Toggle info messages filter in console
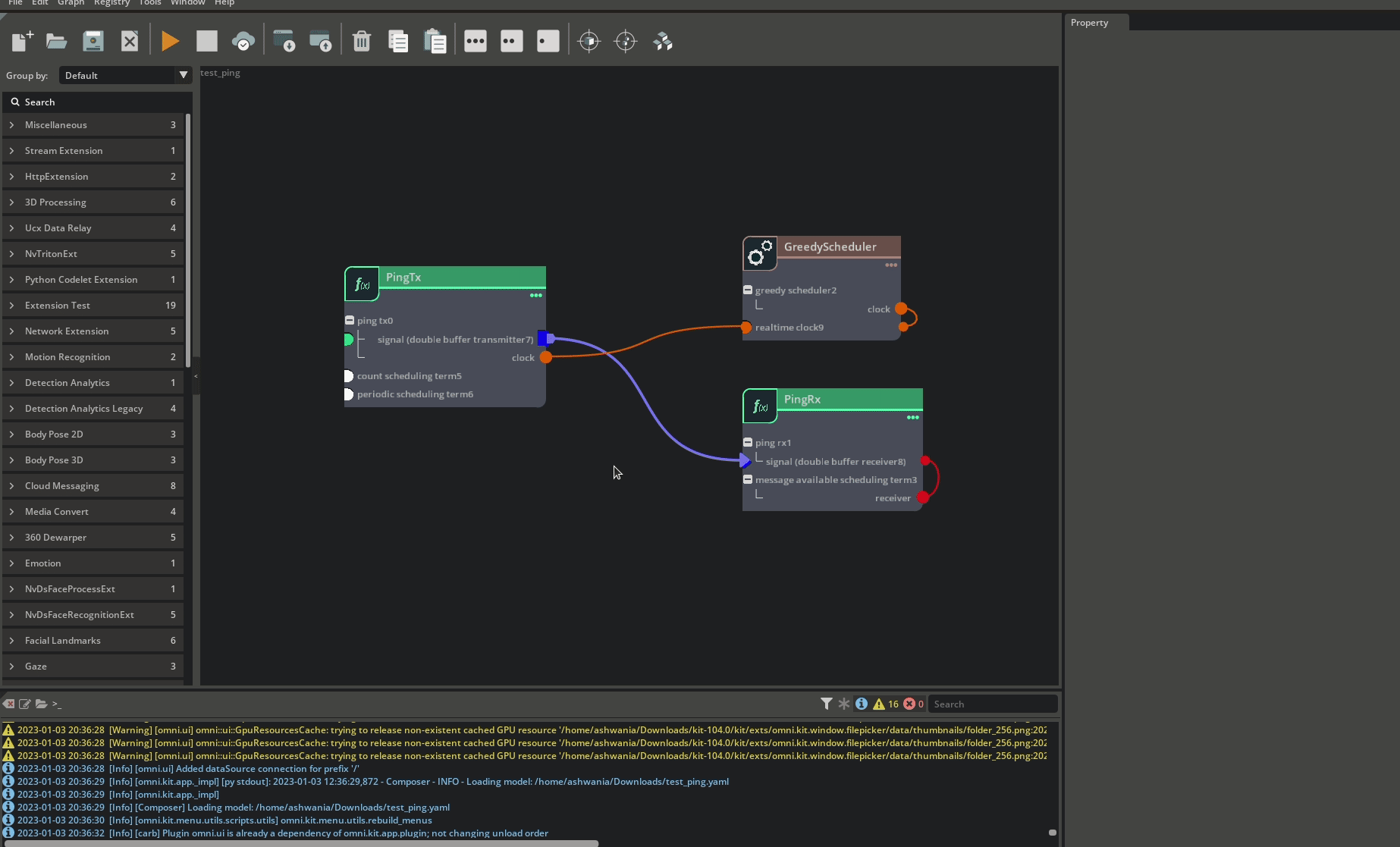The image size is (1400, 847). pyautogui.click(x=862, y=704)
